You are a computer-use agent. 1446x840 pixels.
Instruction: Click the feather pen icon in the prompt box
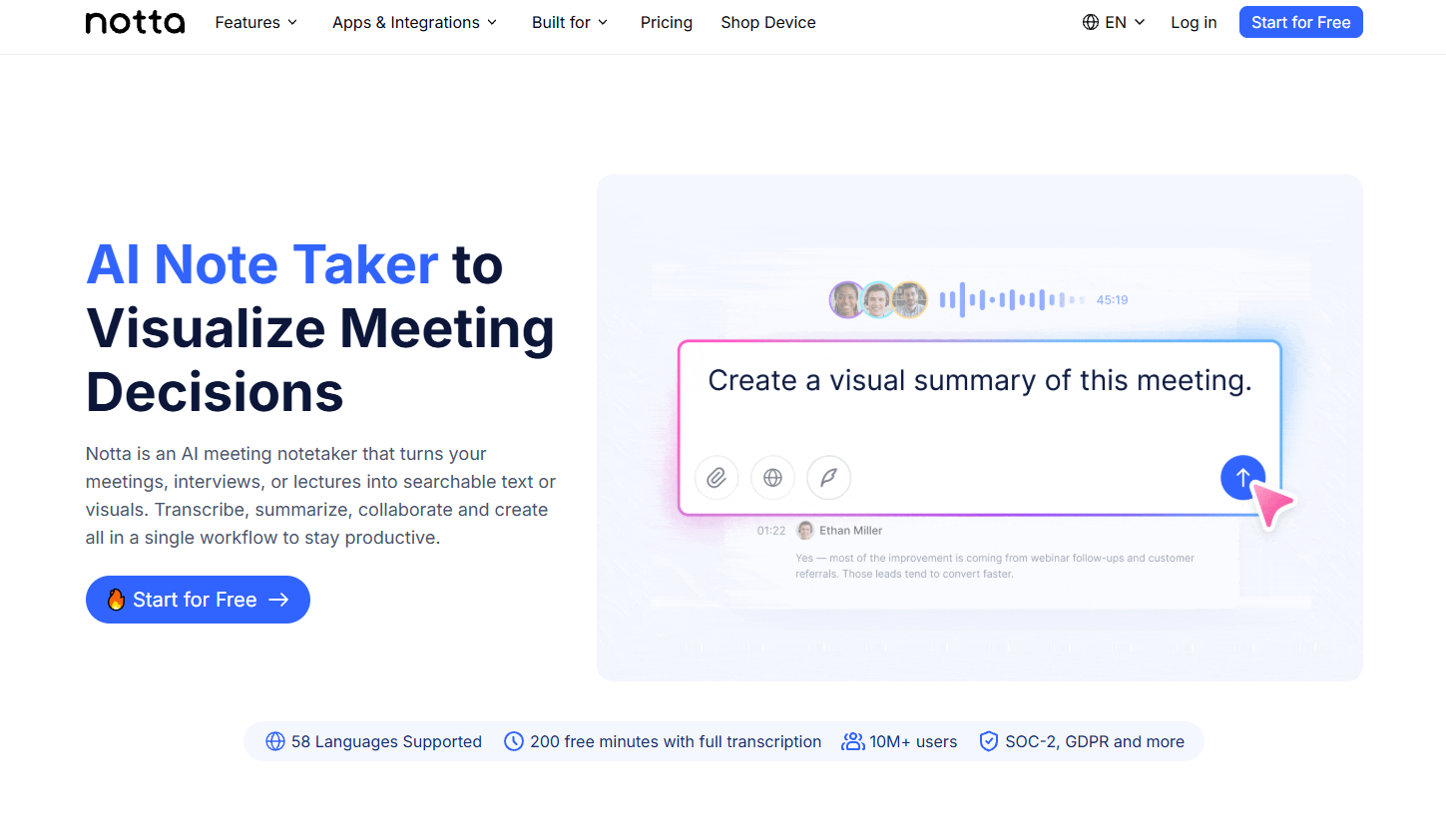pyautogui.click(x=828, y=478)
